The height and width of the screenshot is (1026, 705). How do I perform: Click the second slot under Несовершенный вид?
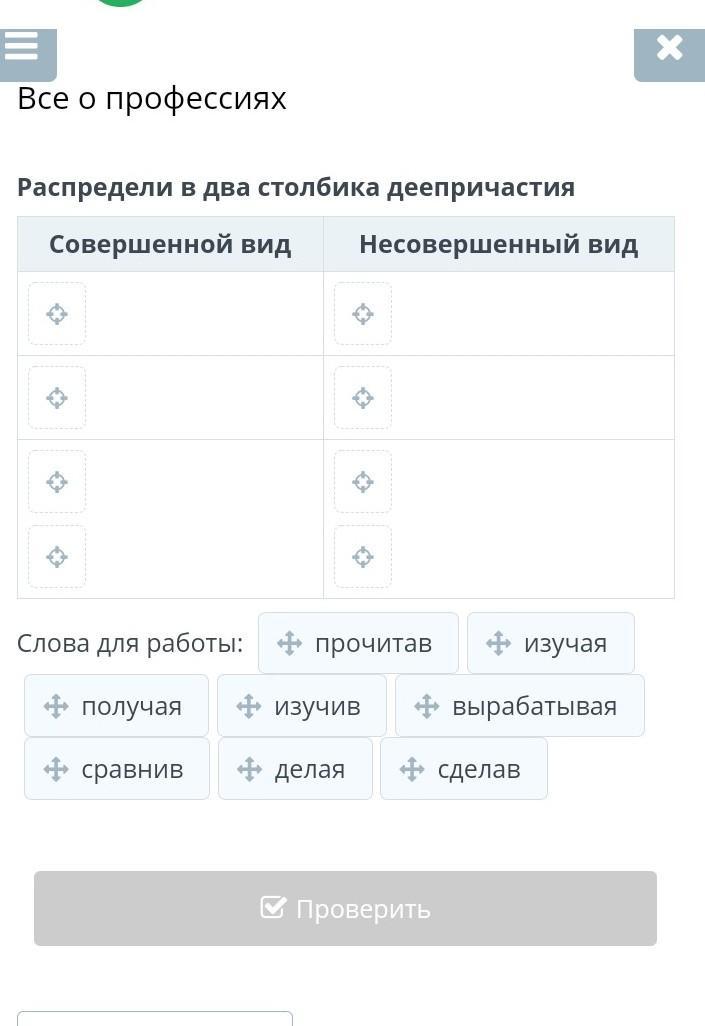pyautogui.click(x=363, y=398)
